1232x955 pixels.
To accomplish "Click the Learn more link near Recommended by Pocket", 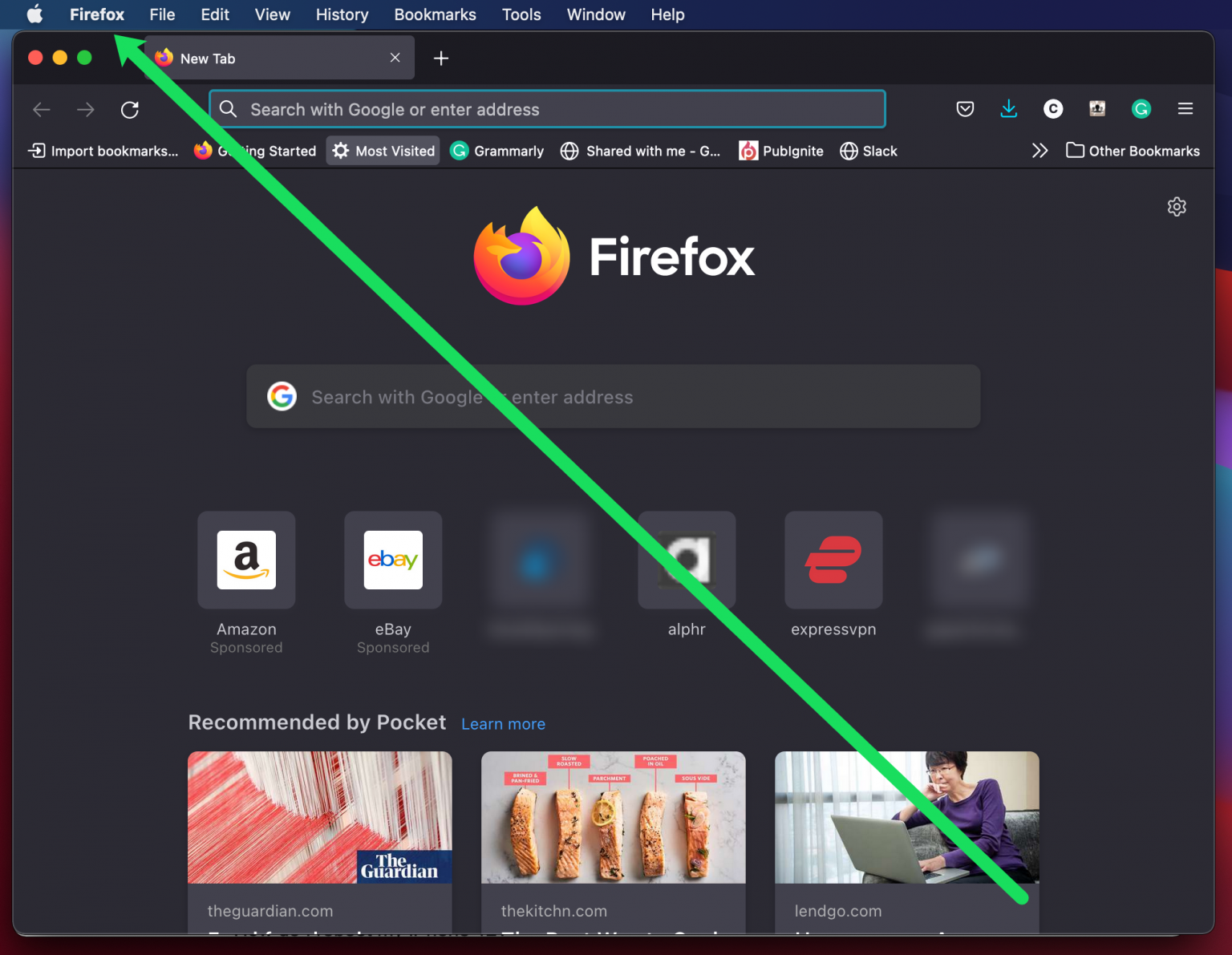I will 503,724.
